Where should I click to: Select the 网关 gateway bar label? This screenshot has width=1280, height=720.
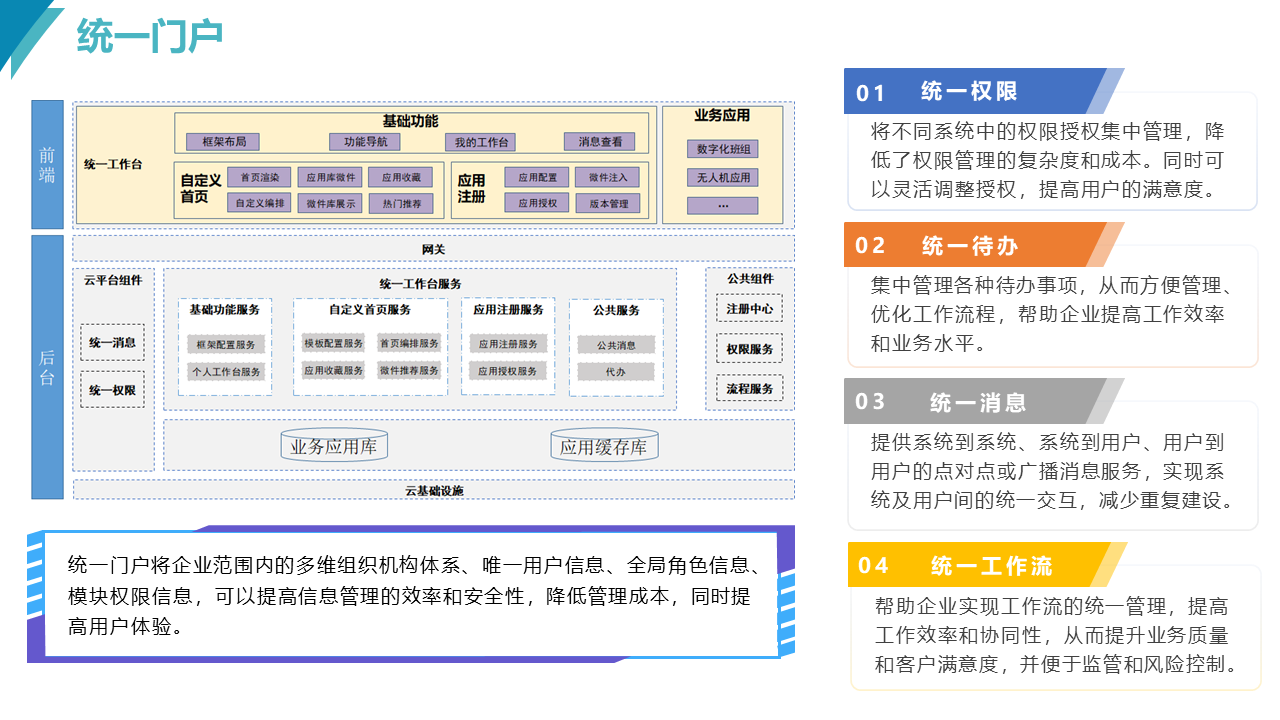point(433,249)
